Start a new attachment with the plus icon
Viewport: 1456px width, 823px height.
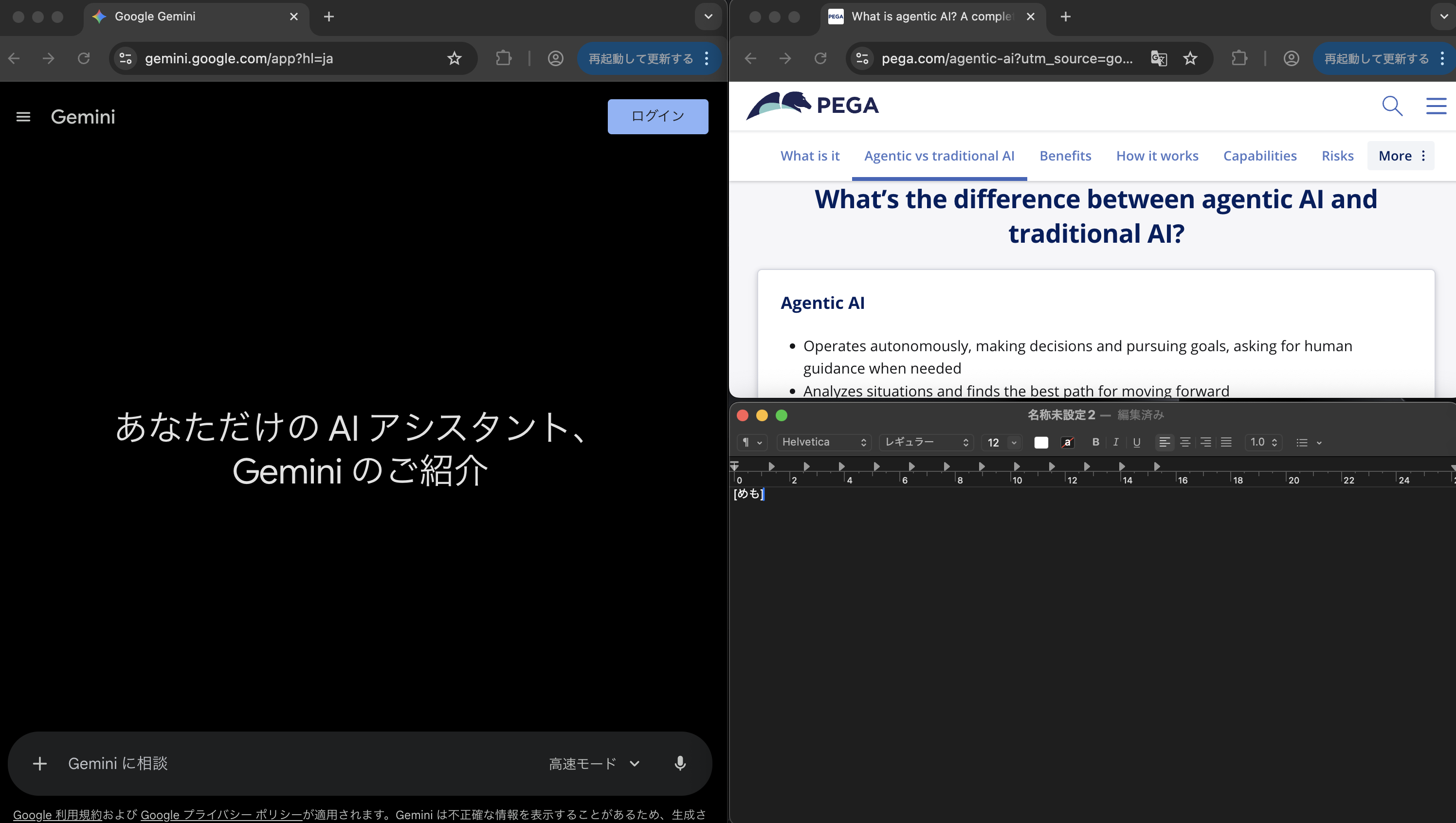tap(40, 763)
